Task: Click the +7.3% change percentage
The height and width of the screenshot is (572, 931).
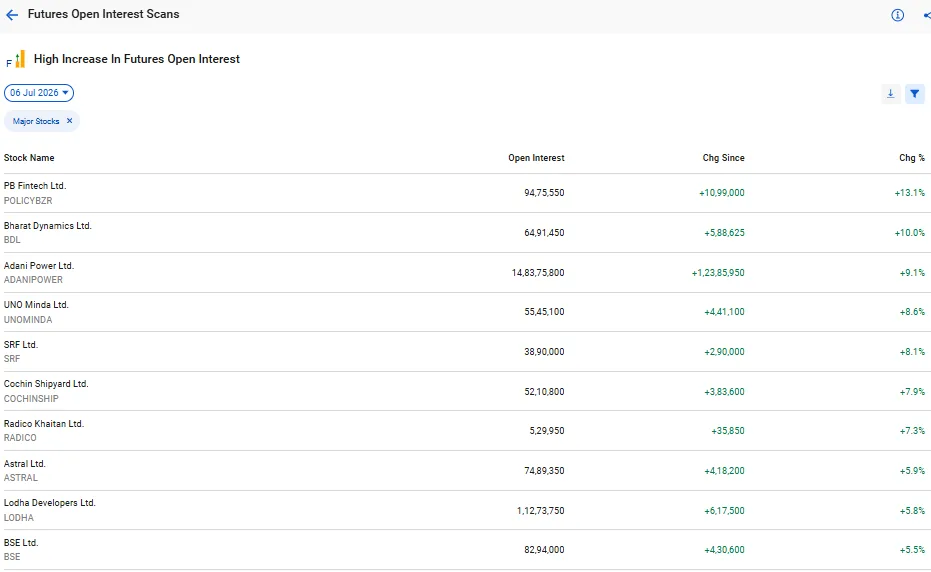Action: tap(912, 431)
